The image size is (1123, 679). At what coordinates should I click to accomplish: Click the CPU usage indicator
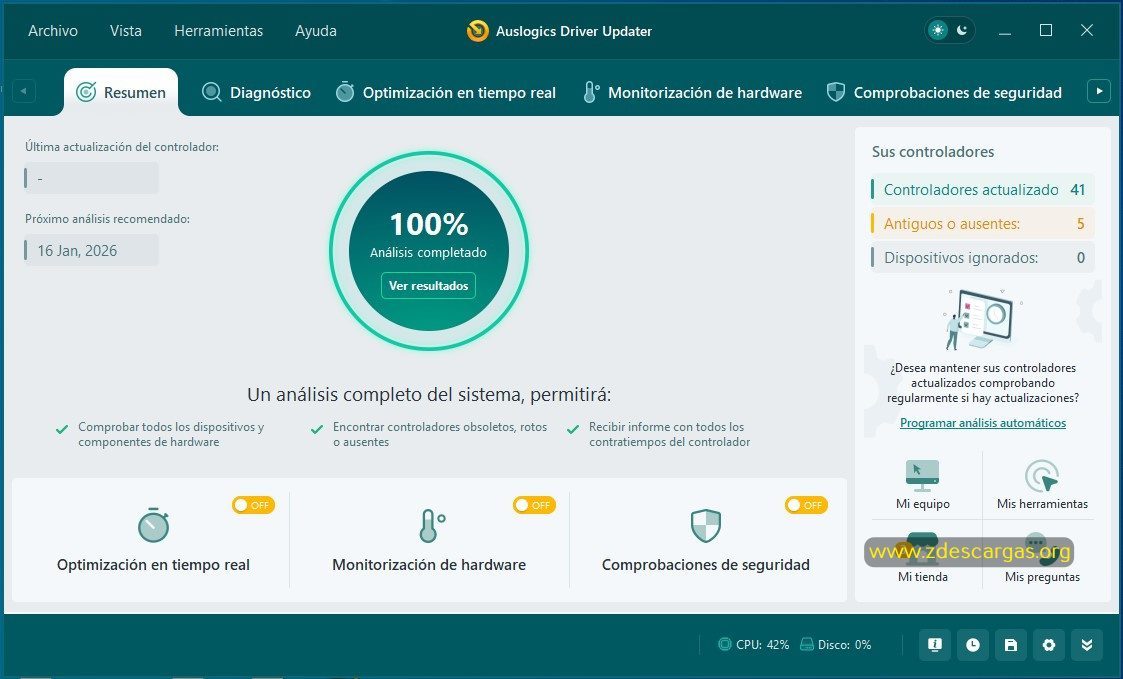[x=753, y=645]
